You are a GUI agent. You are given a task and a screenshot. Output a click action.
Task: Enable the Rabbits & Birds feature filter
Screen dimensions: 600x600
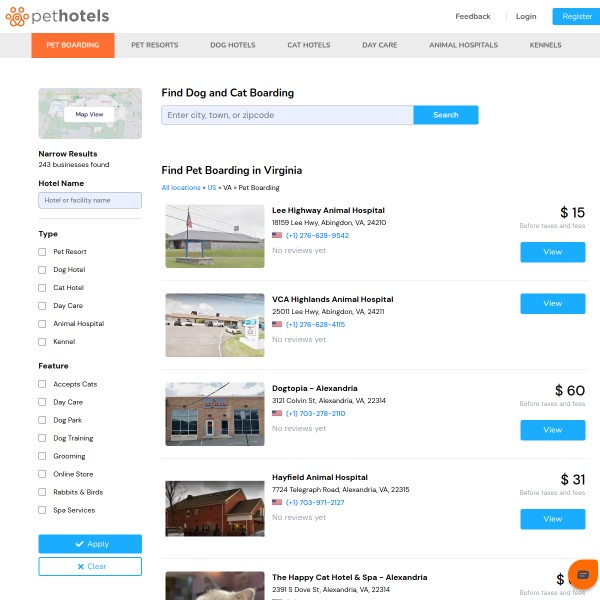pyautogui.click(x=42, y=492)
